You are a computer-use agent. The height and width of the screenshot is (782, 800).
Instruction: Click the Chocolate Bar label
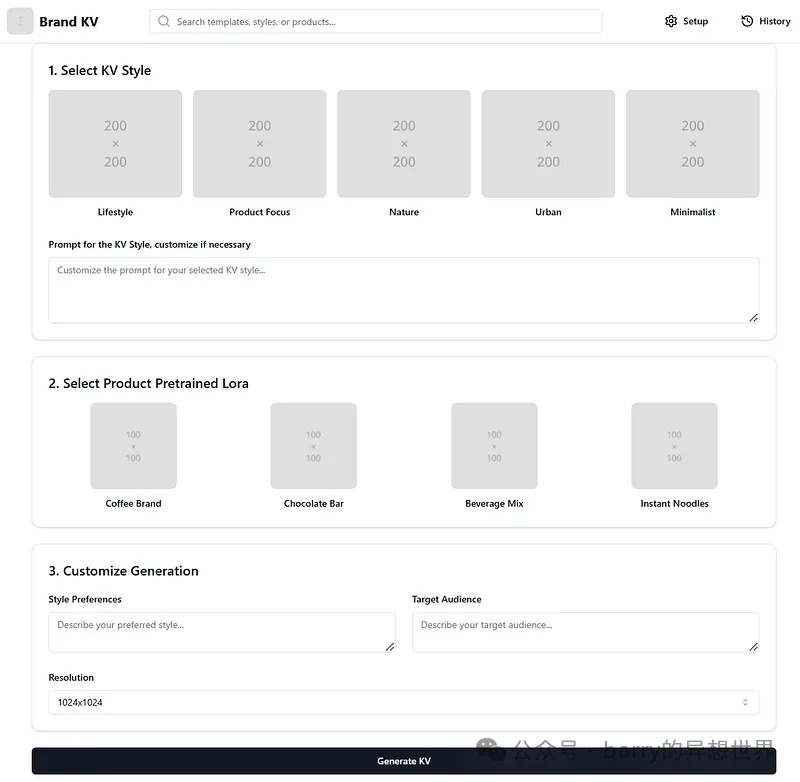tap(314, 503)
